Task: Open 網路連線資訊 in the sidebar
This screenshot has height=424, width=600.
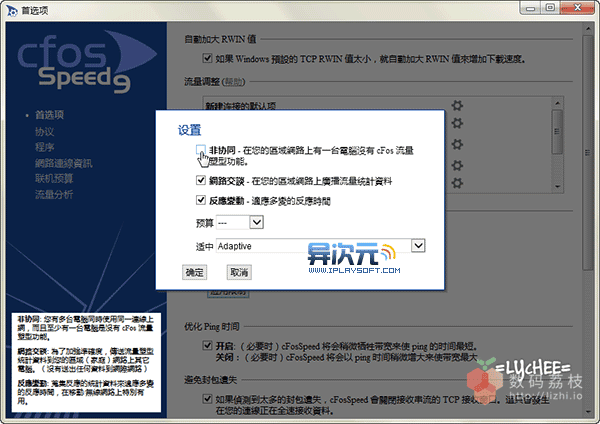Action: [x=64, y=163]
